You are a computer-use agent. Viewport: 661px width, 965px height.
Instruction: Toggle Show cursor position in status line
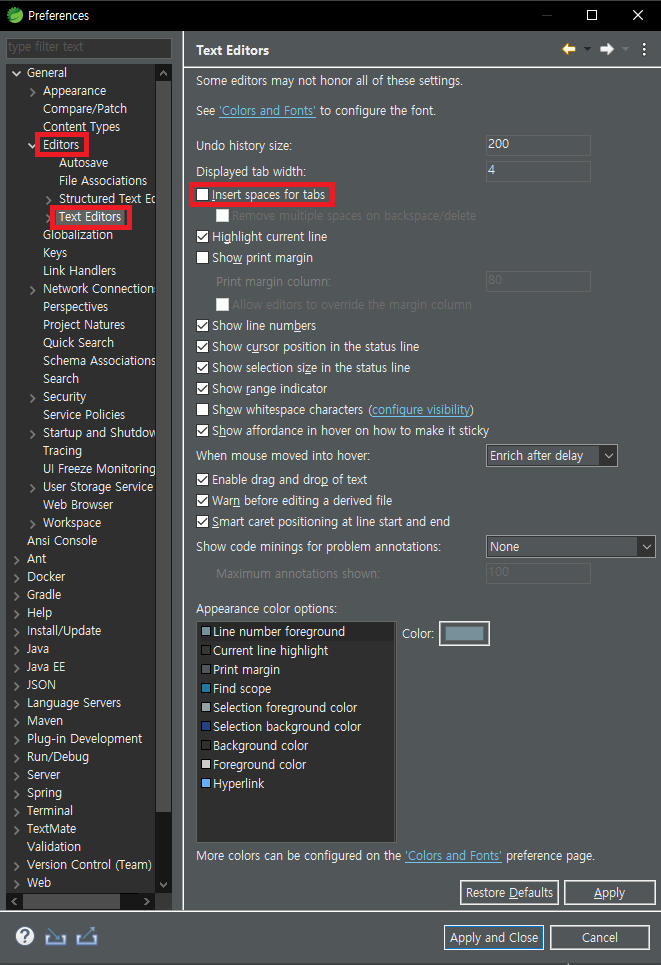[x=202, y=346]
